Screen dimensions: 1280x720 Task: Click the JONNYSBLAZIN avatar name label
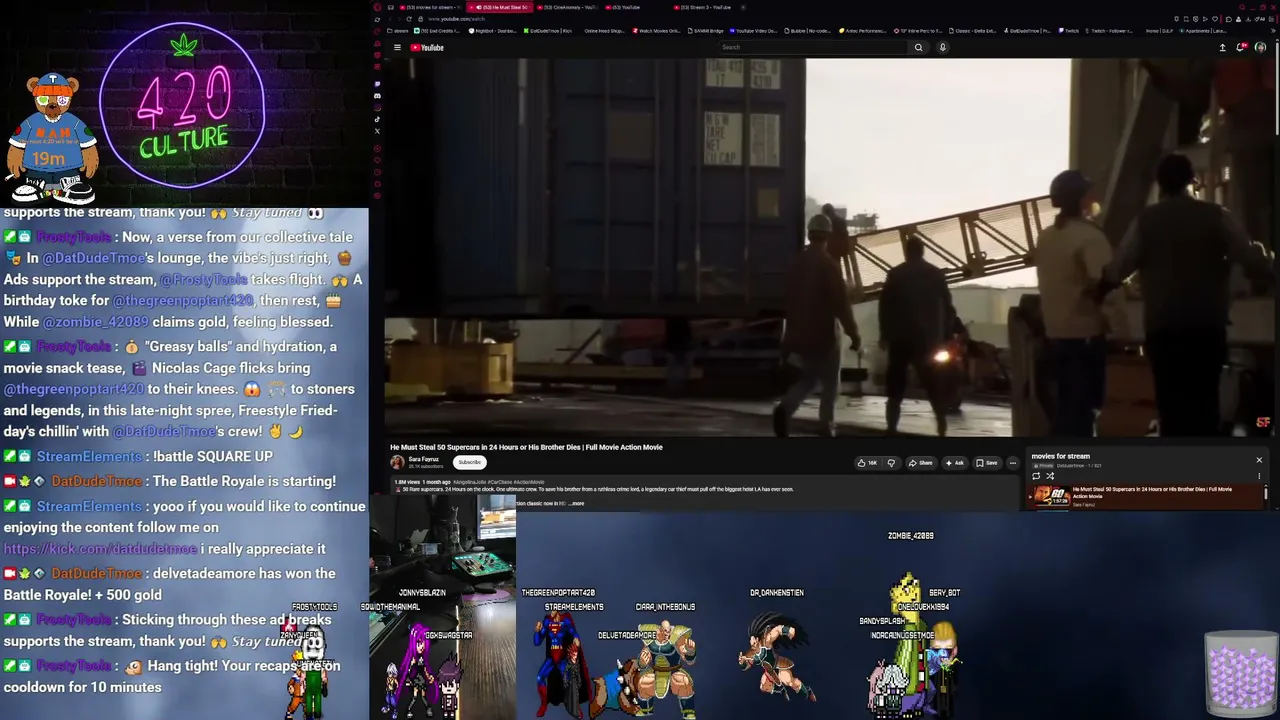(x=422, y=593)
